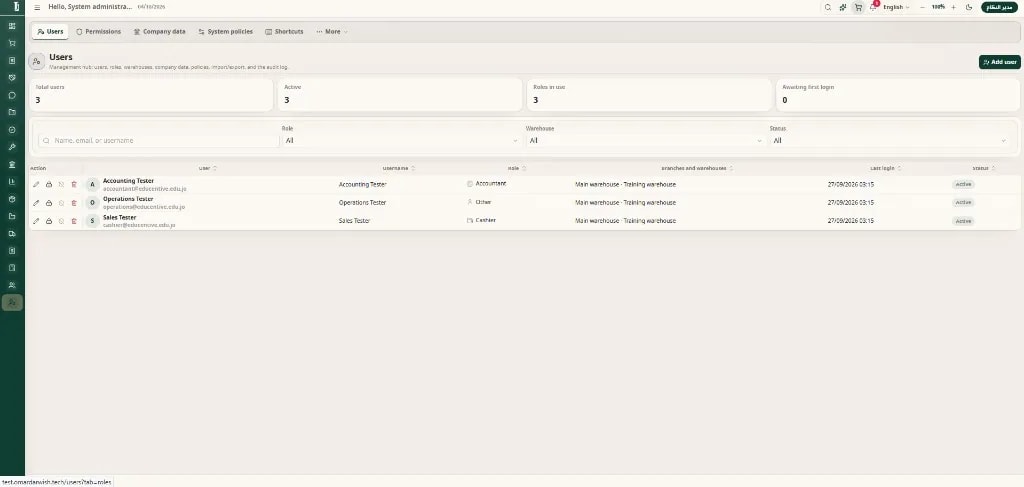Edit Operations Tester with pencil icon

pos(37,203)
